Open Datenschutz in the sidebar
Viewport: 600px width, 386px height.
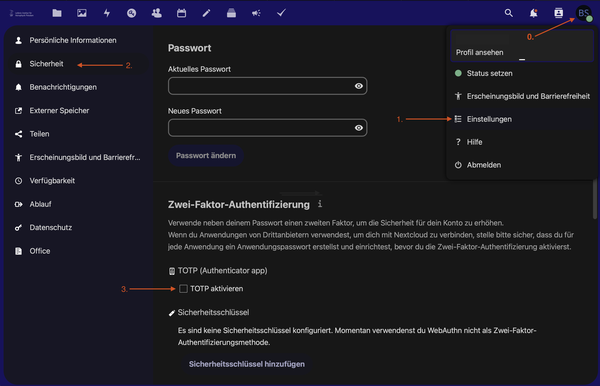[77, 227]
